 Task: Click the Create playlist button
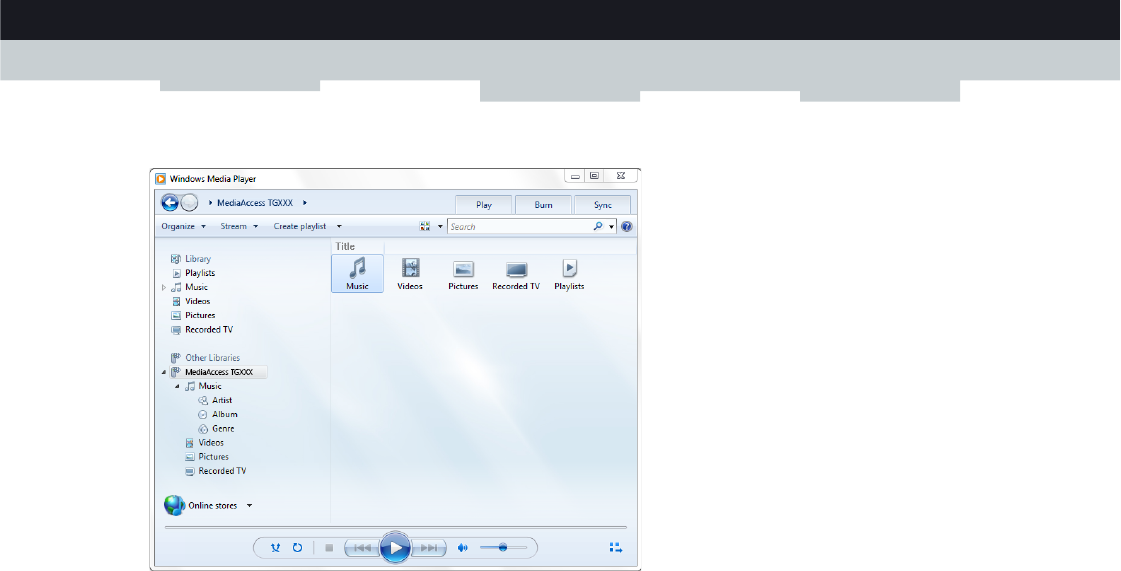(300, 227)
